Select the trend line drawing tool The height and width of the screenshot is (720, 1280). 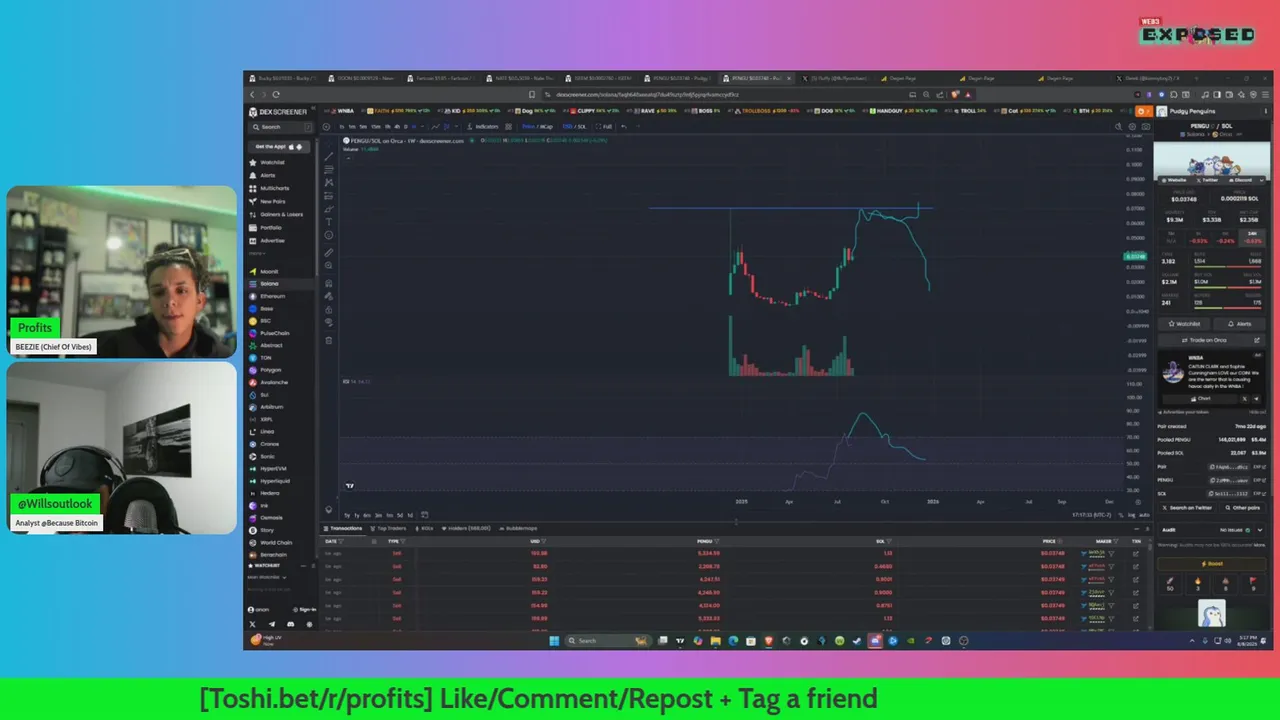pyautogui.click(x=329, y=156)
